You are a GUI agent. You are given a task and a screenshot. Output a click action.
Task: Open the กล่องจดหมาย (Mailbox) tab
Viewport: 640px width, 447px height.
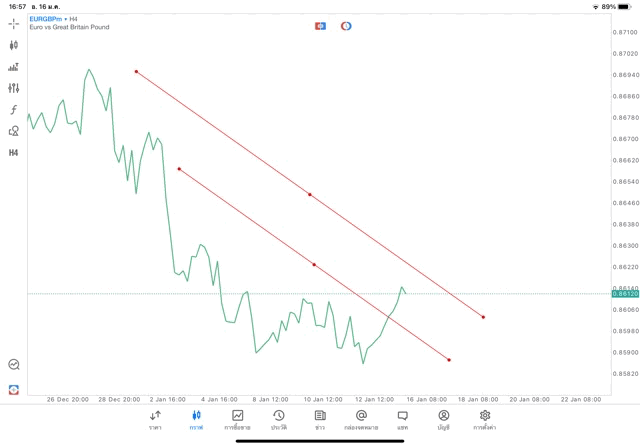(x=361, y=419)
